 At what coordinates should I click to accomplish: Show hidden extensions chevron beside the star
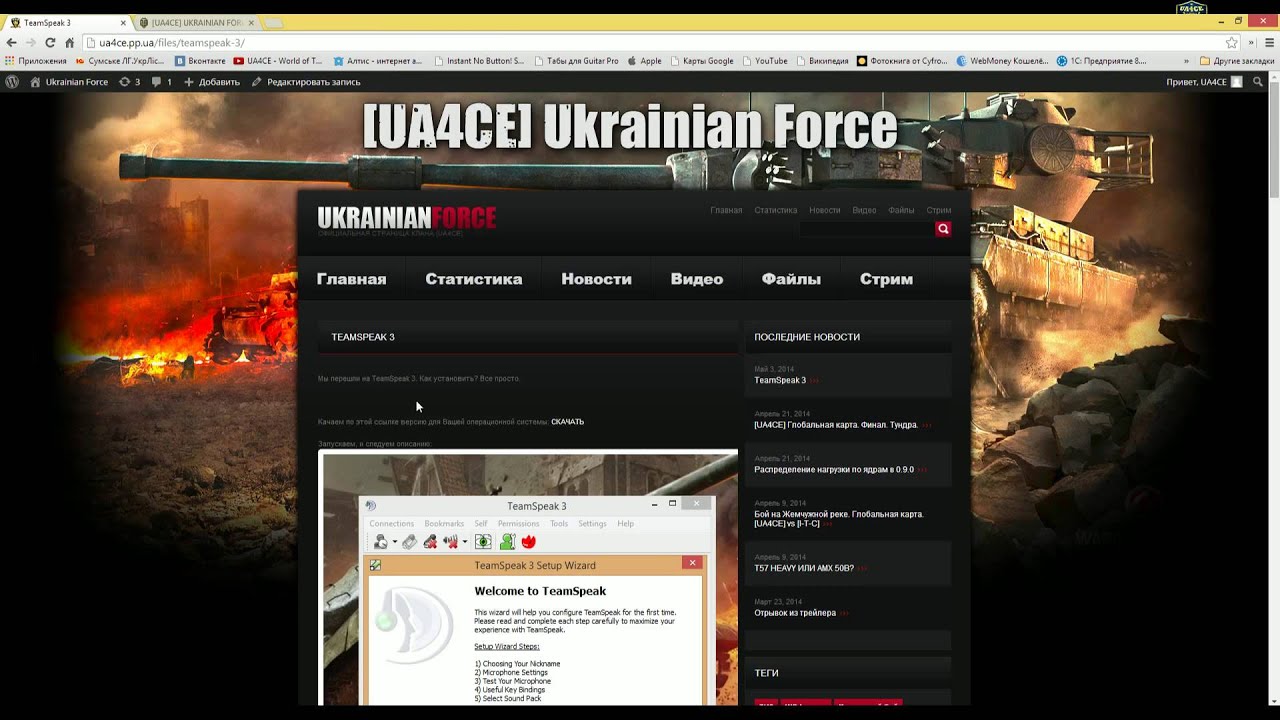coord(1251,43)
